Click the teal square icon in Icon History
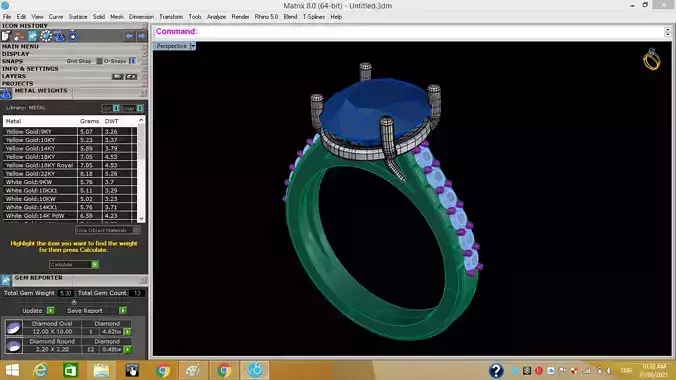Screen dimensions: 676x380 point(33,36)
